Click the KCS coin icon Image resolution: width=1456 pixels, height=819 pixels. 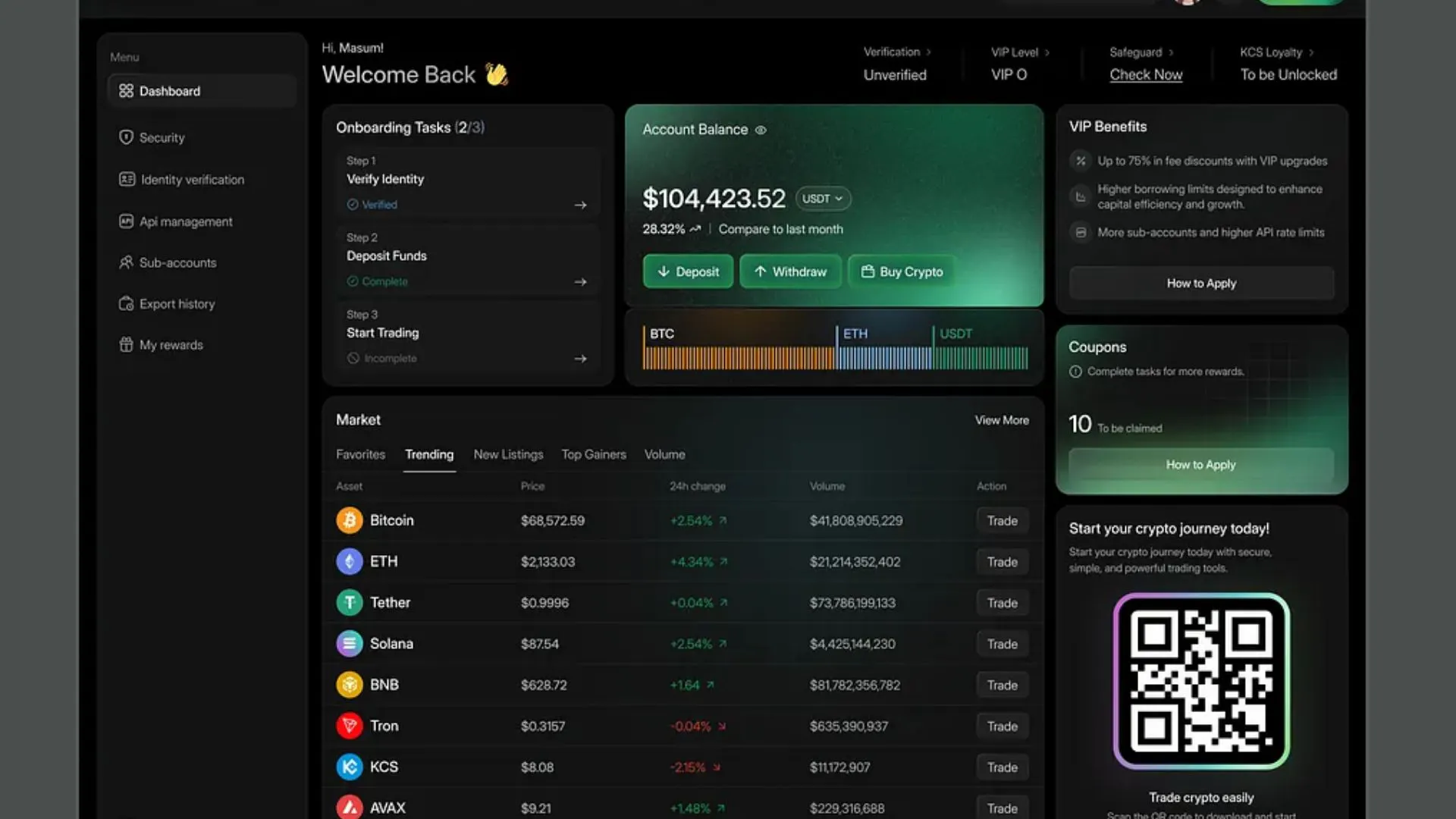tap(350, 767)
